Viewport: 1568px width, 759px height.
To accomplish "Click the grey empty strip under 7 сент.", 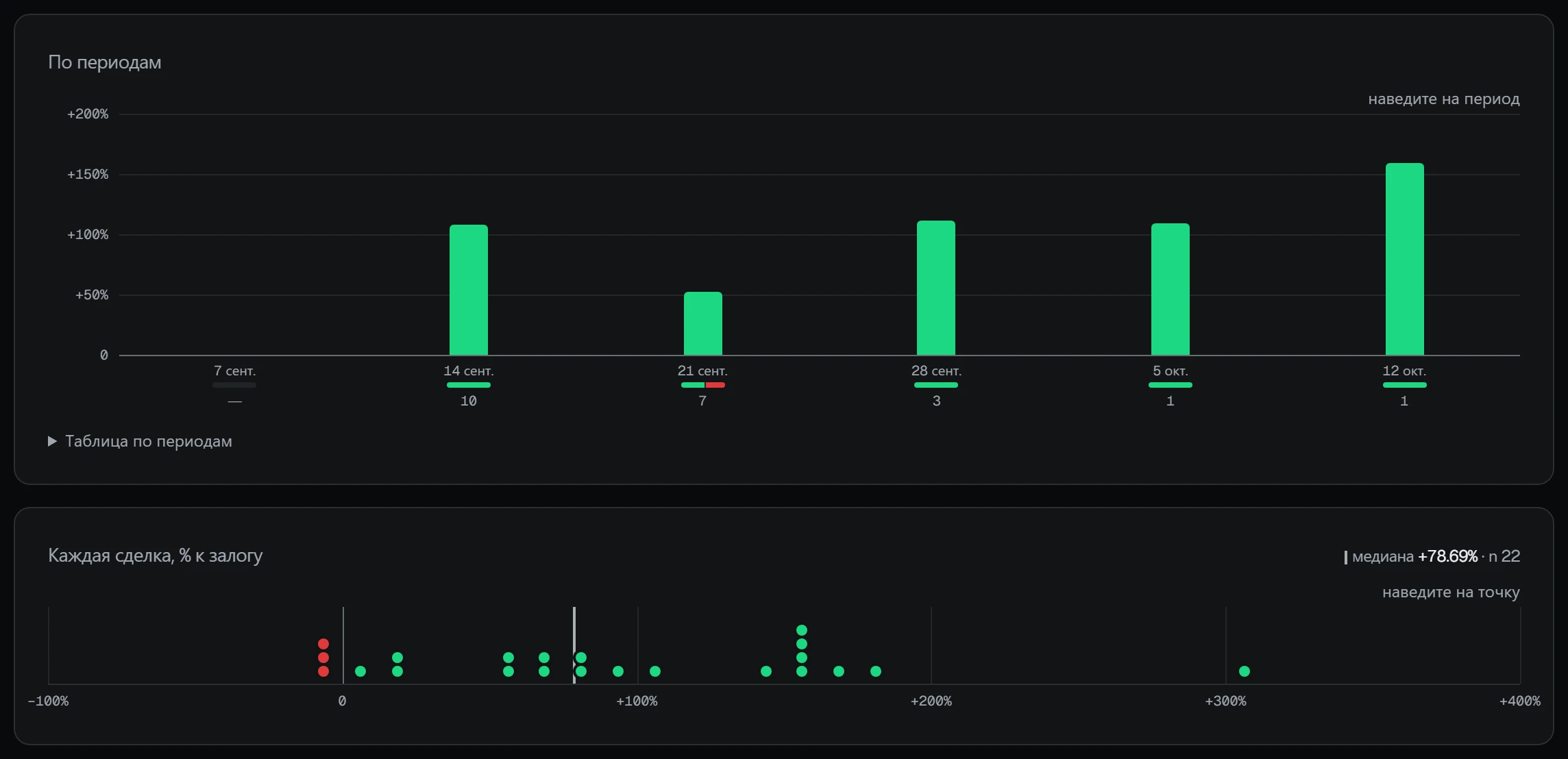I will (234, 385).
